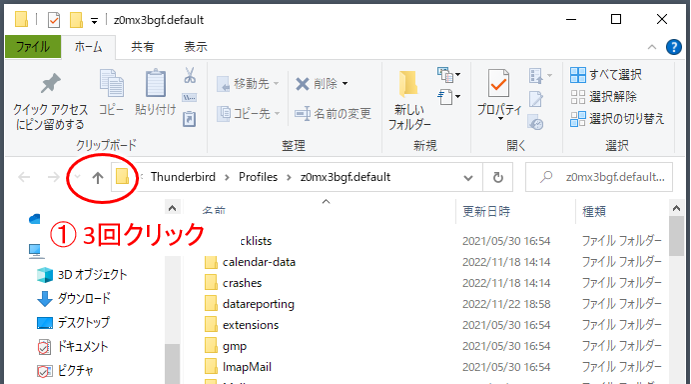This screenshot has width=691, height=384.
Task: Click the file list scrollbar up arrow
Action: coord(676,208)
